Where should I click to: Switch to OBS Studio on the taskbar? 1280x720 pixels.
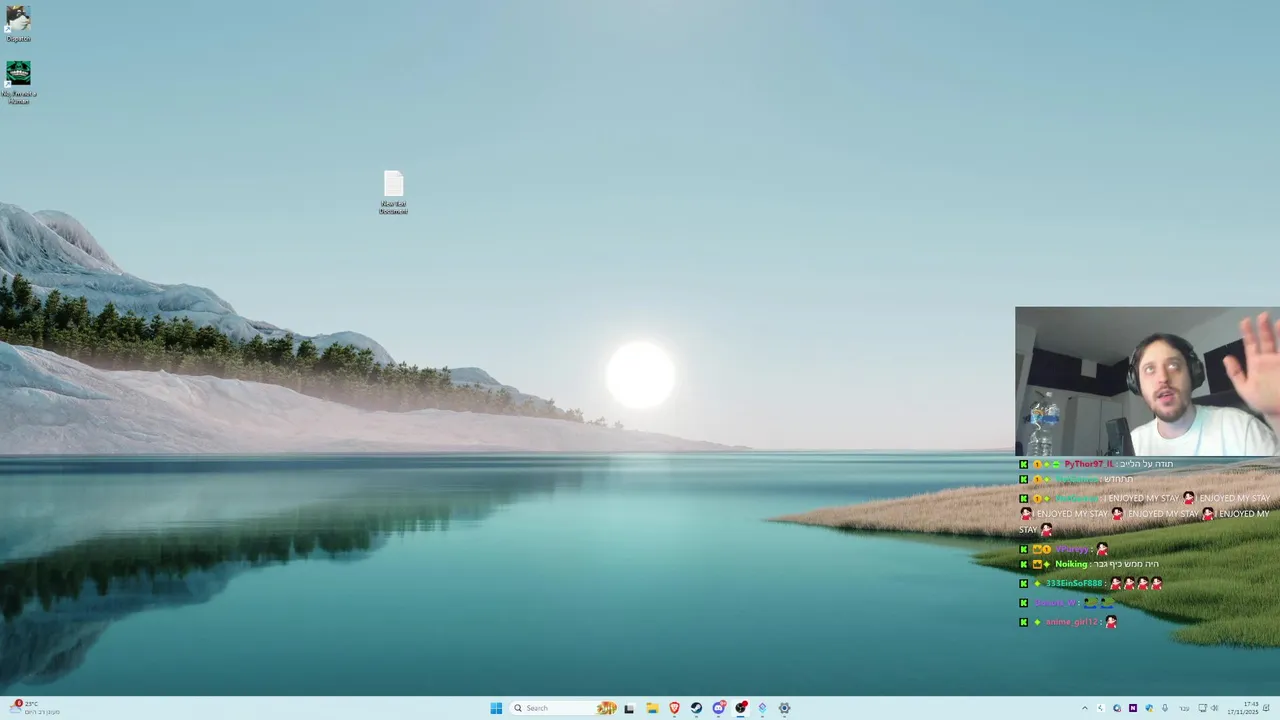click(740, 708)
